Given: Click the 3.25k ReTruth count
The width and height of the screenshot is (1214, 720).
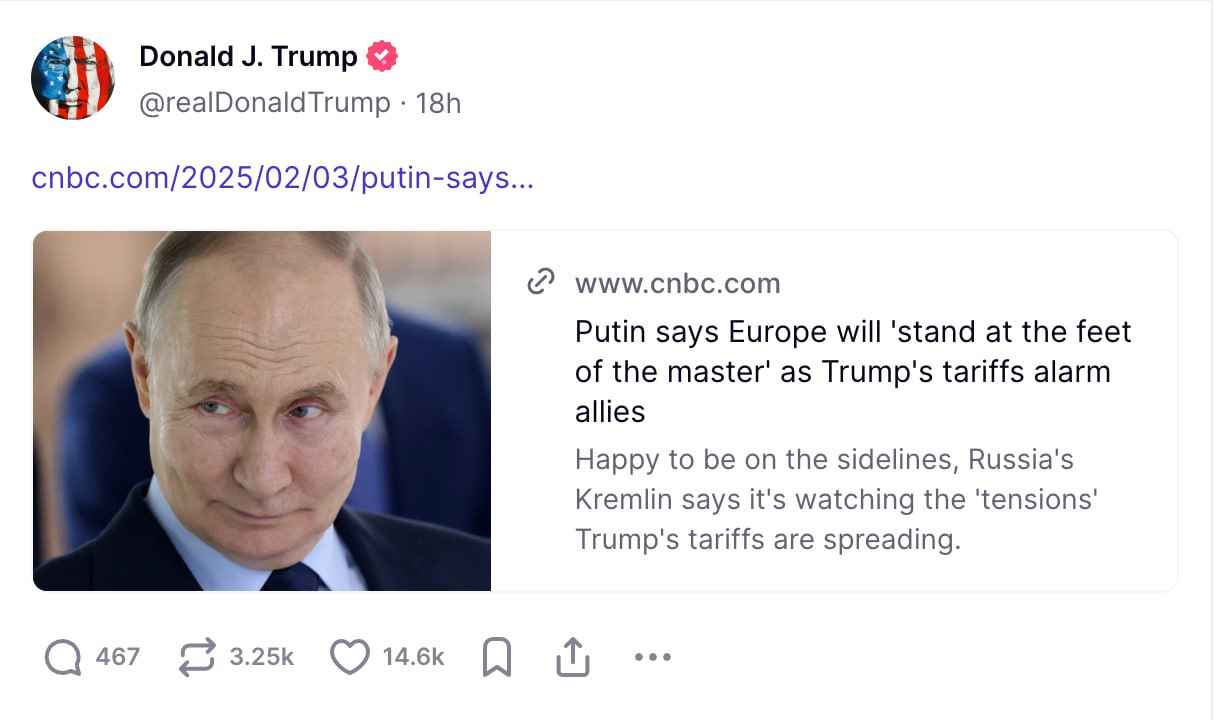Looking at the screenshot, I should [261, 657].
